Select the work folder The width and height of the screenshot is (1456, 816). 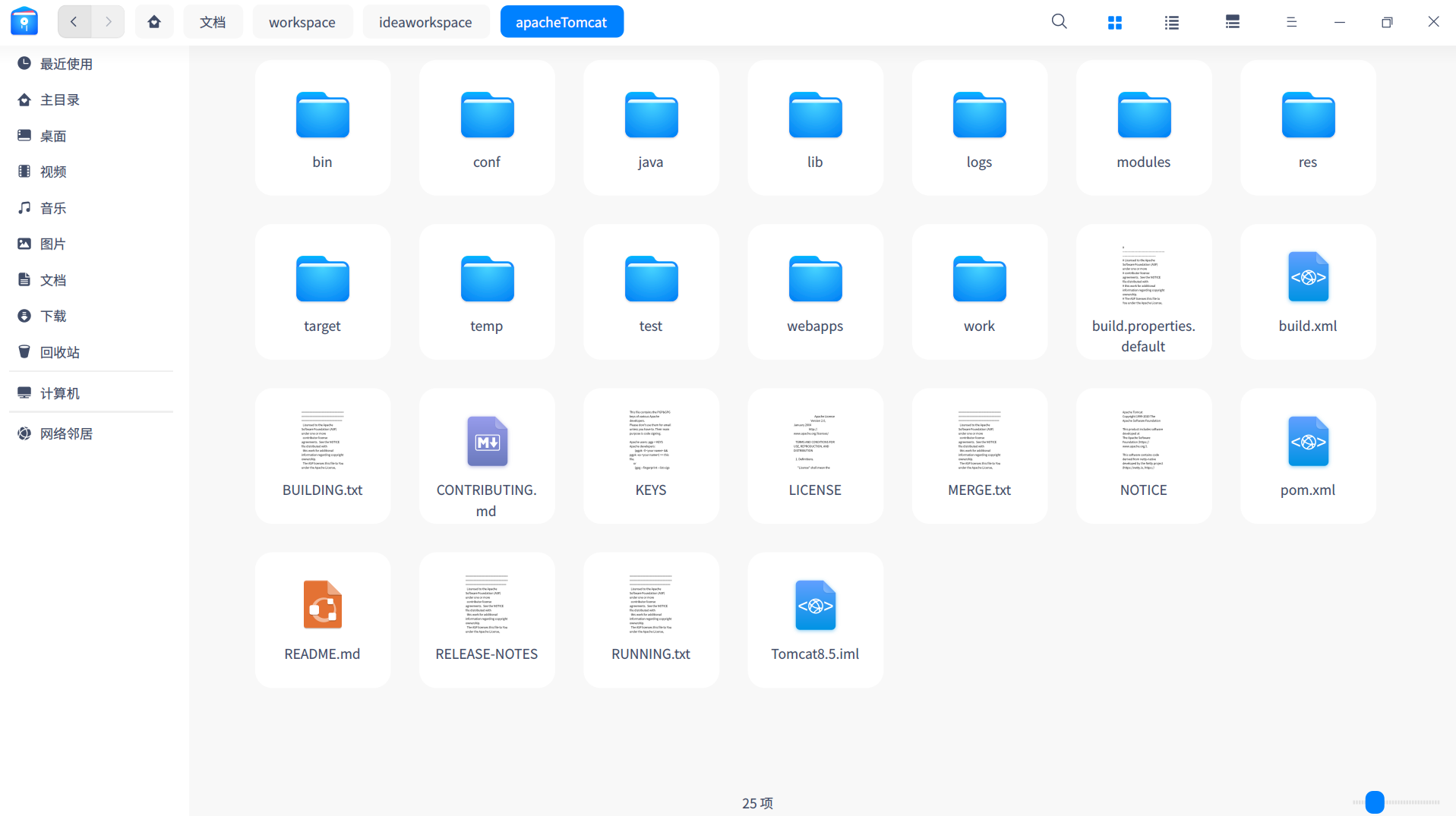coord(980,291)
